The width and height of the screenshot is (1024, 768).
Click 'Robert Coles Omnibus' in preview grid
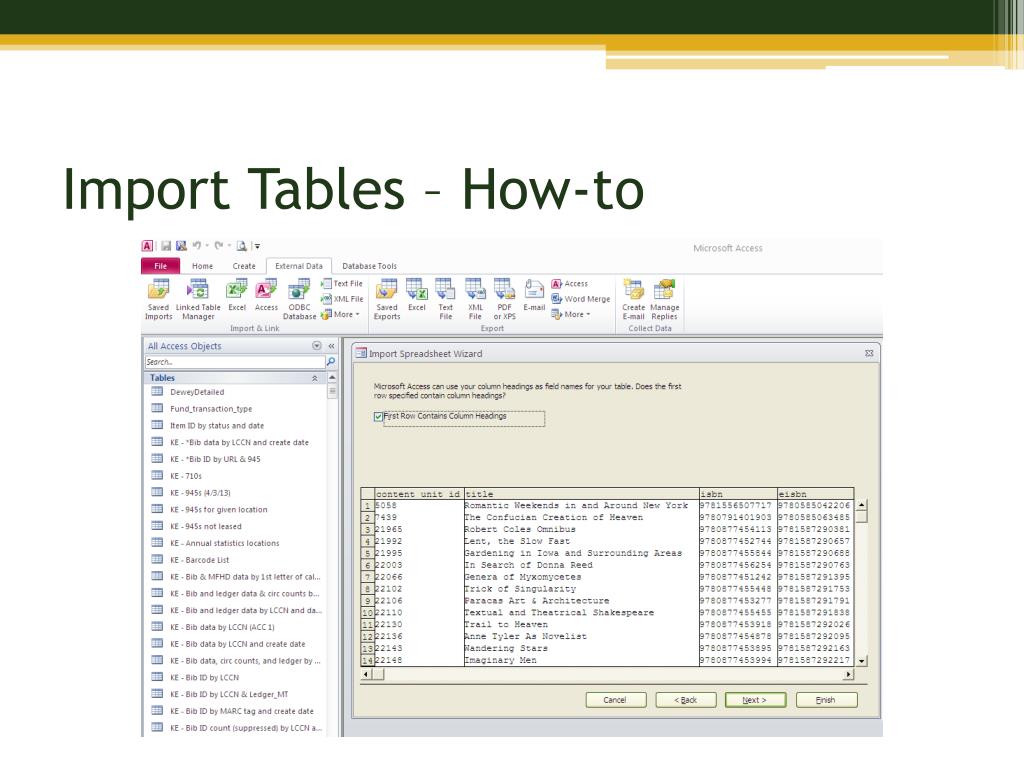520,530
